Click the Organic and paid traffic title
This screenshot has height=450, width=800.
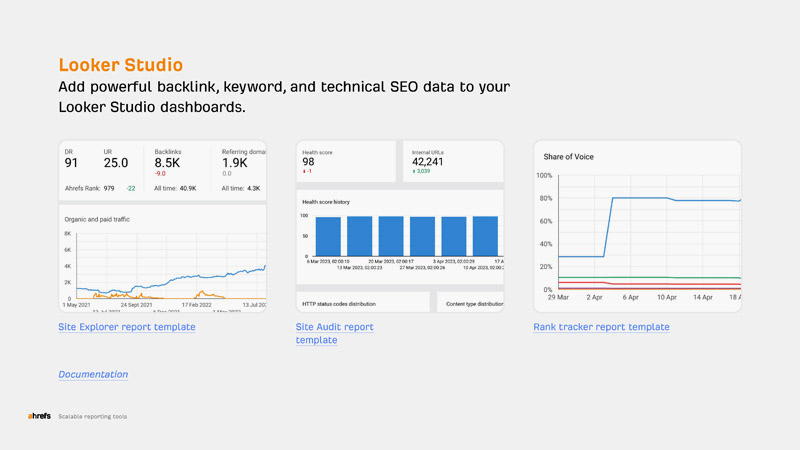[97, 219]
